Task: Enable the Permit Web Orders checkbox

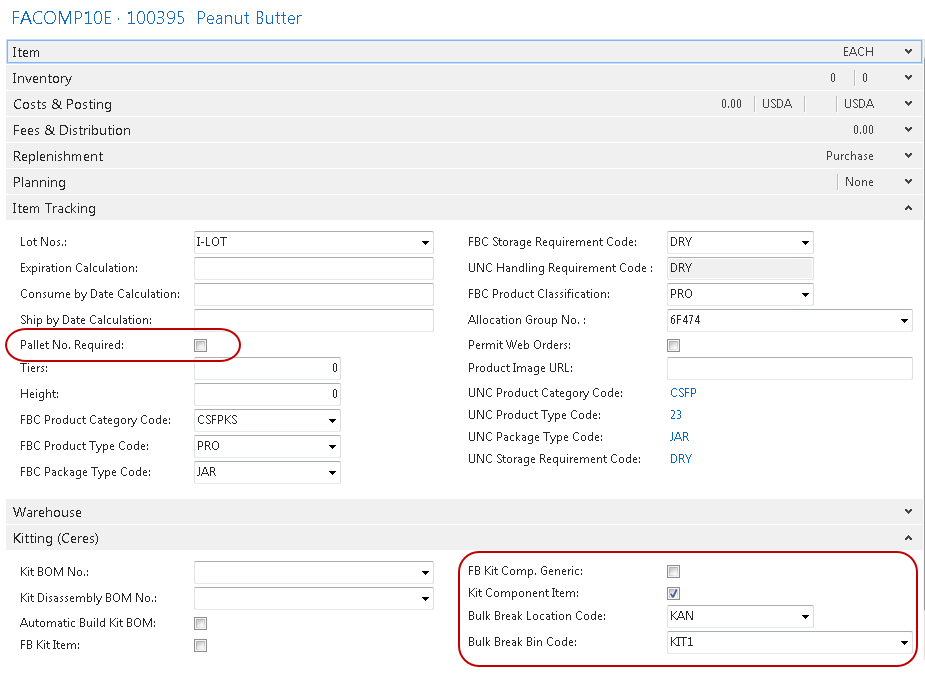Action: (674, 346)
